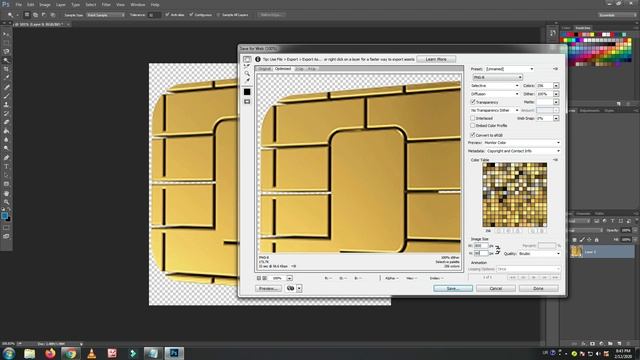Screen dimensions: 640x360
Task: Click the image width input field
Action: [x=481, y=246]
